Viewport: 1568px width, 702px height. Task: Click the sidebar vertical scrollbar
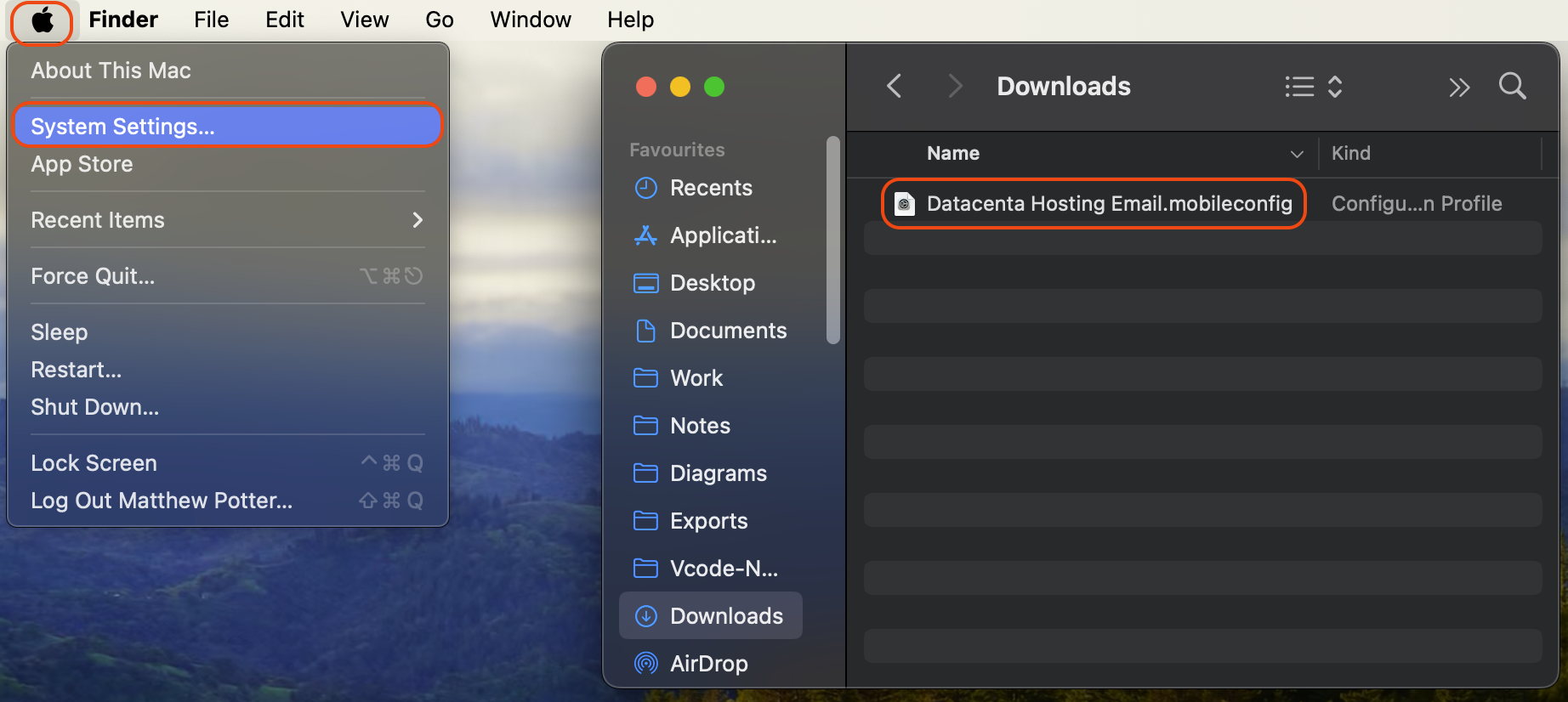pos(833,241)
